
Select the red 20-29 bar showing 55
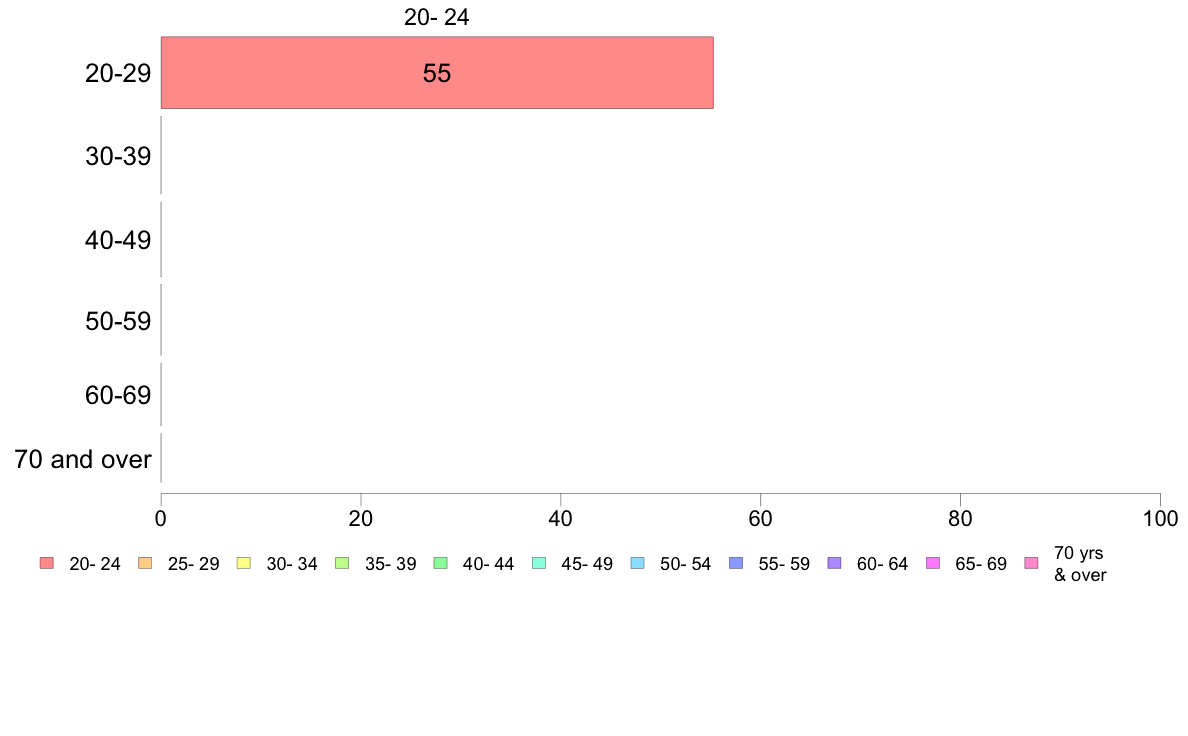coord(437,73)
